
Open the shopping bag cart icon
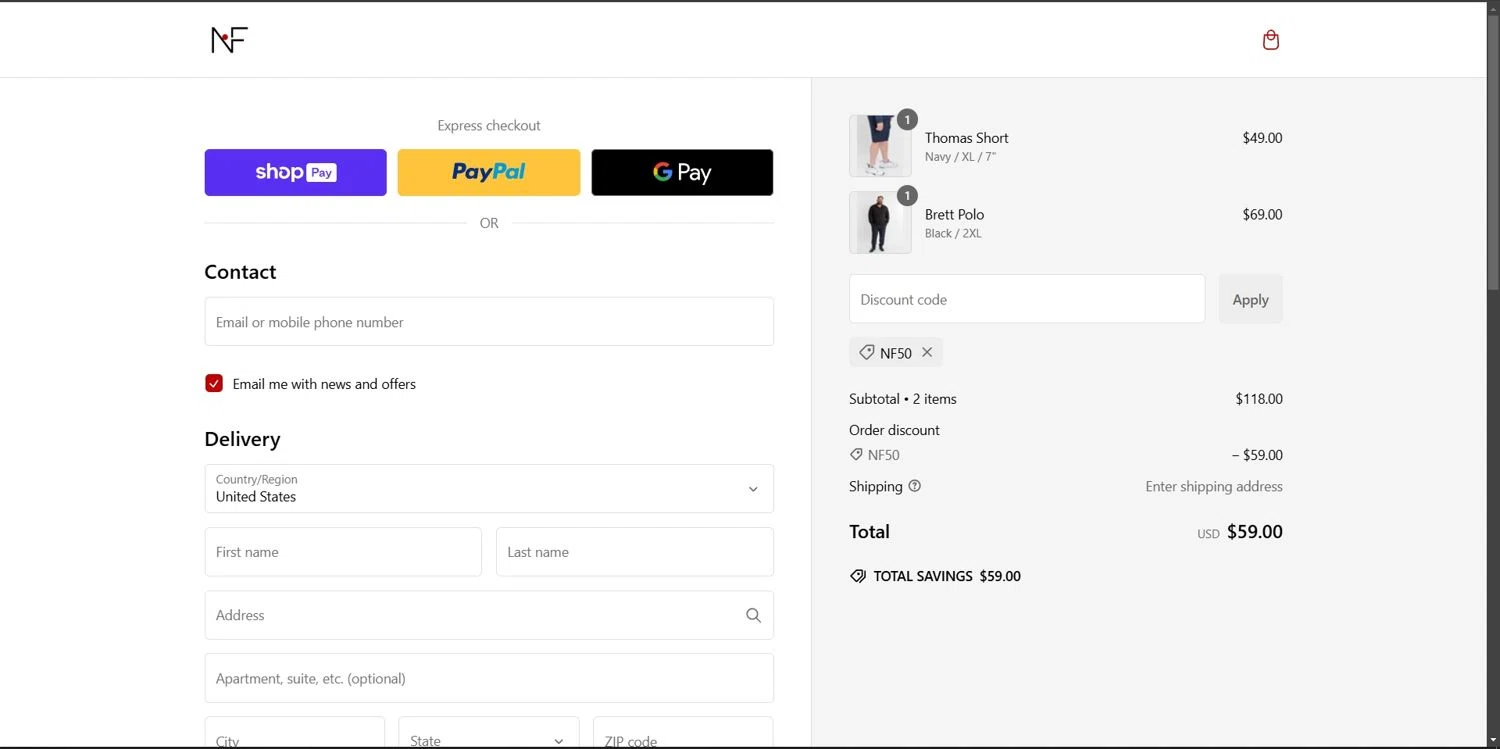coord(1271,40)
